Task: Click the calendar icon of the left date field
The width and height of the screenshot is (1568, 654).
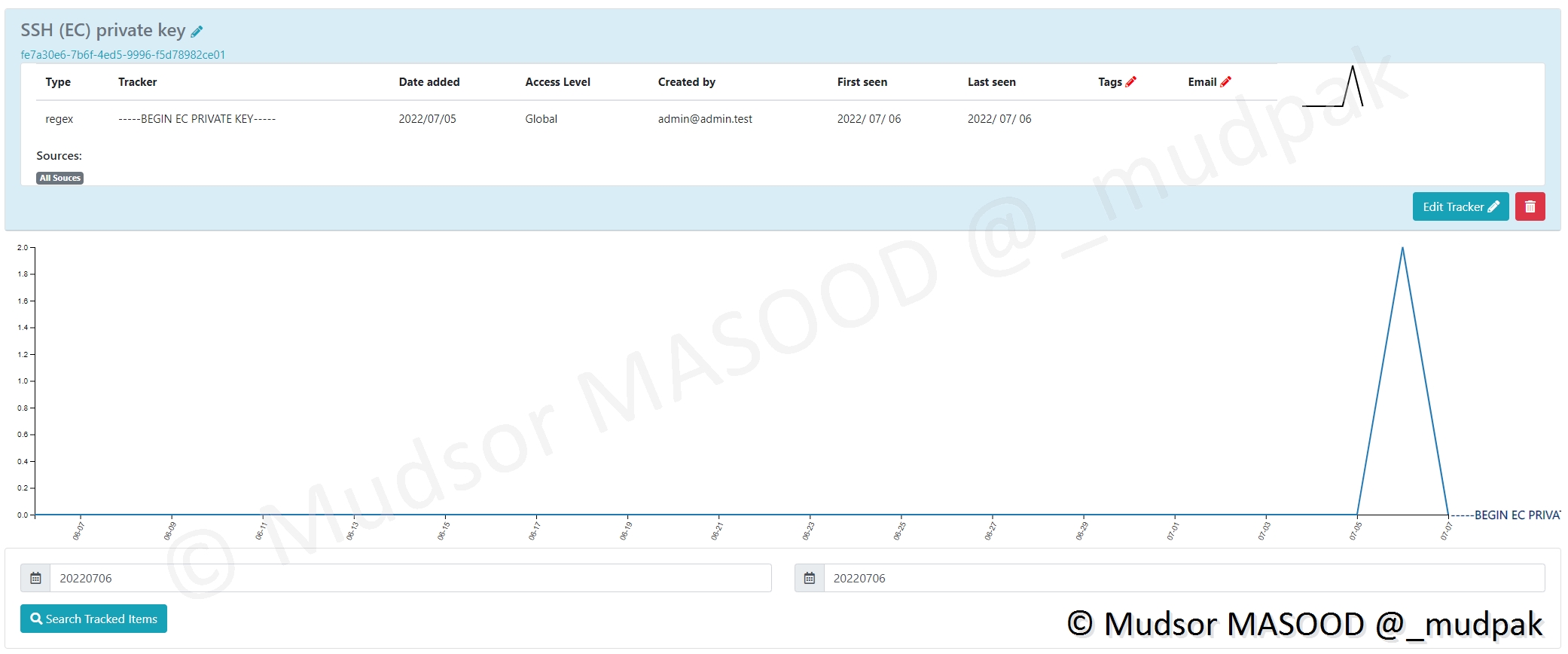Action: click(35, 578)
